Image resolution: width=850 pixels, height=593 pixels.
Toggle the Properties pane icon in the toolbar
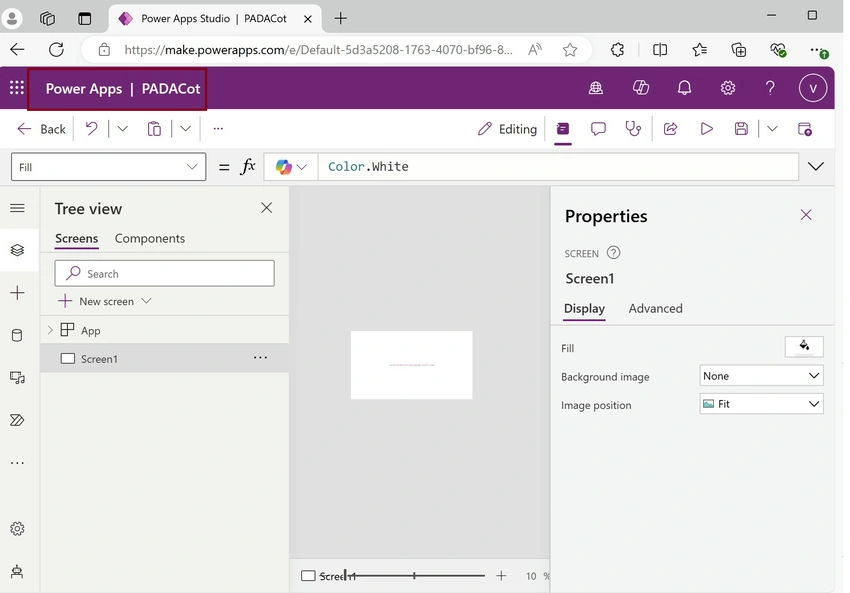563,129
